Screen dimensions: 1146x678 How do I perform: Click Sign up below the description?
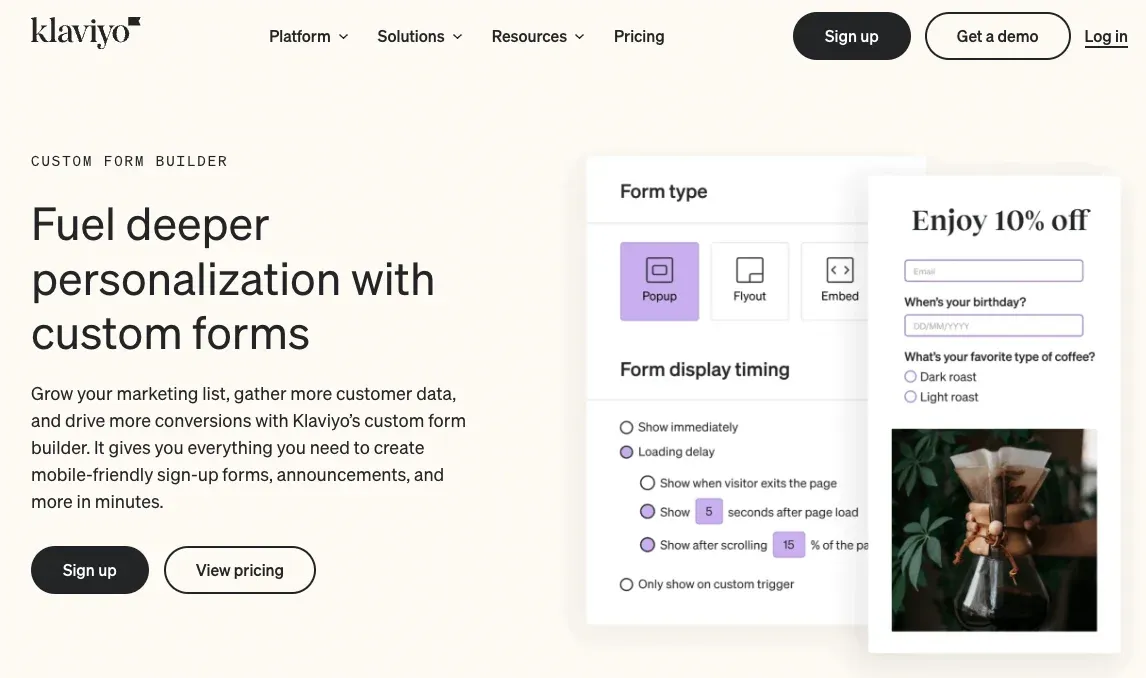tap(90, 570)
